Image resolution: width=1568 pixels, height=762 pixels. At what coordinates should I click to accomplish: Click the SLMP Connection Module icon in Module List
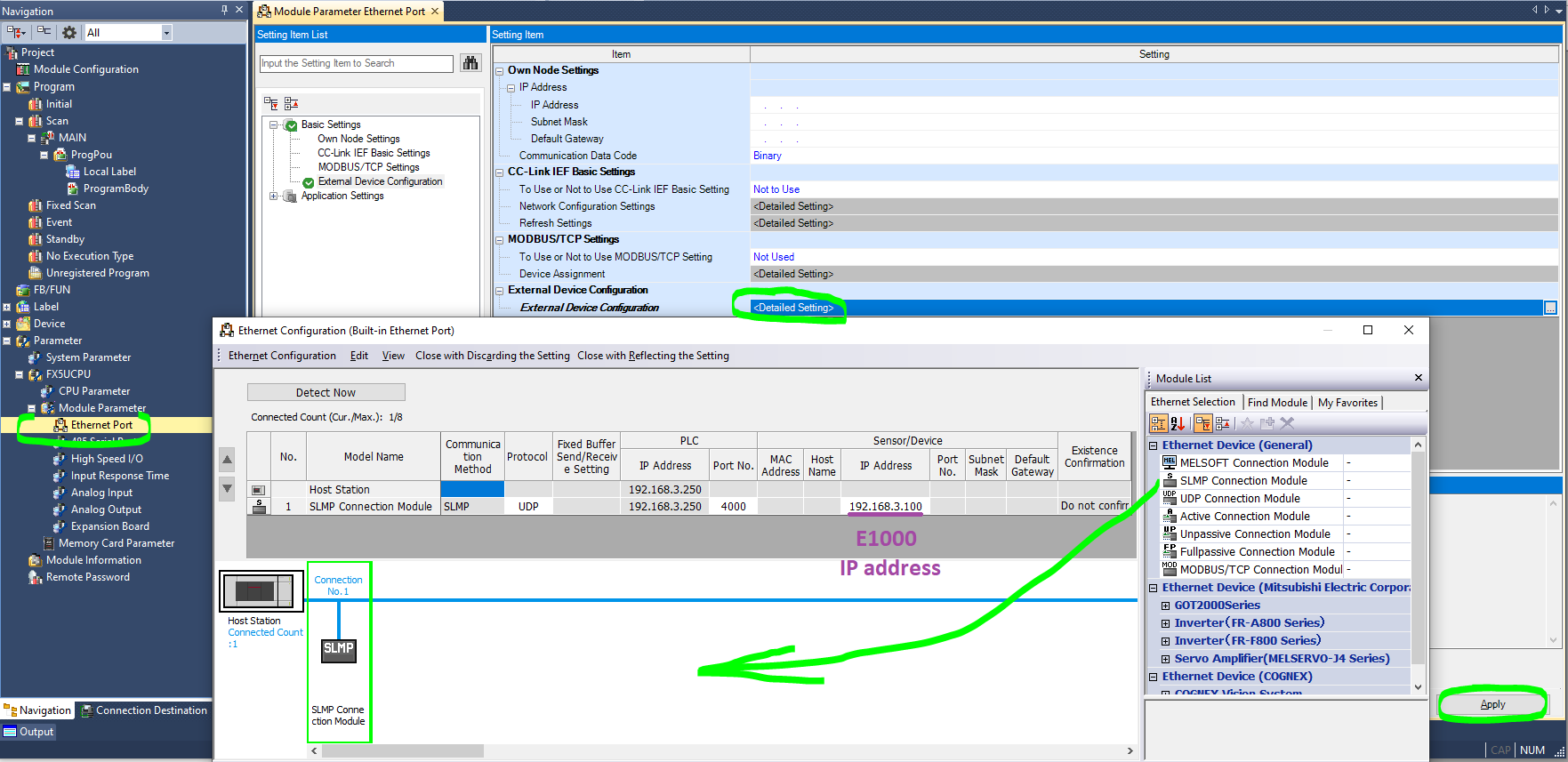click(x=1170, y=480)
